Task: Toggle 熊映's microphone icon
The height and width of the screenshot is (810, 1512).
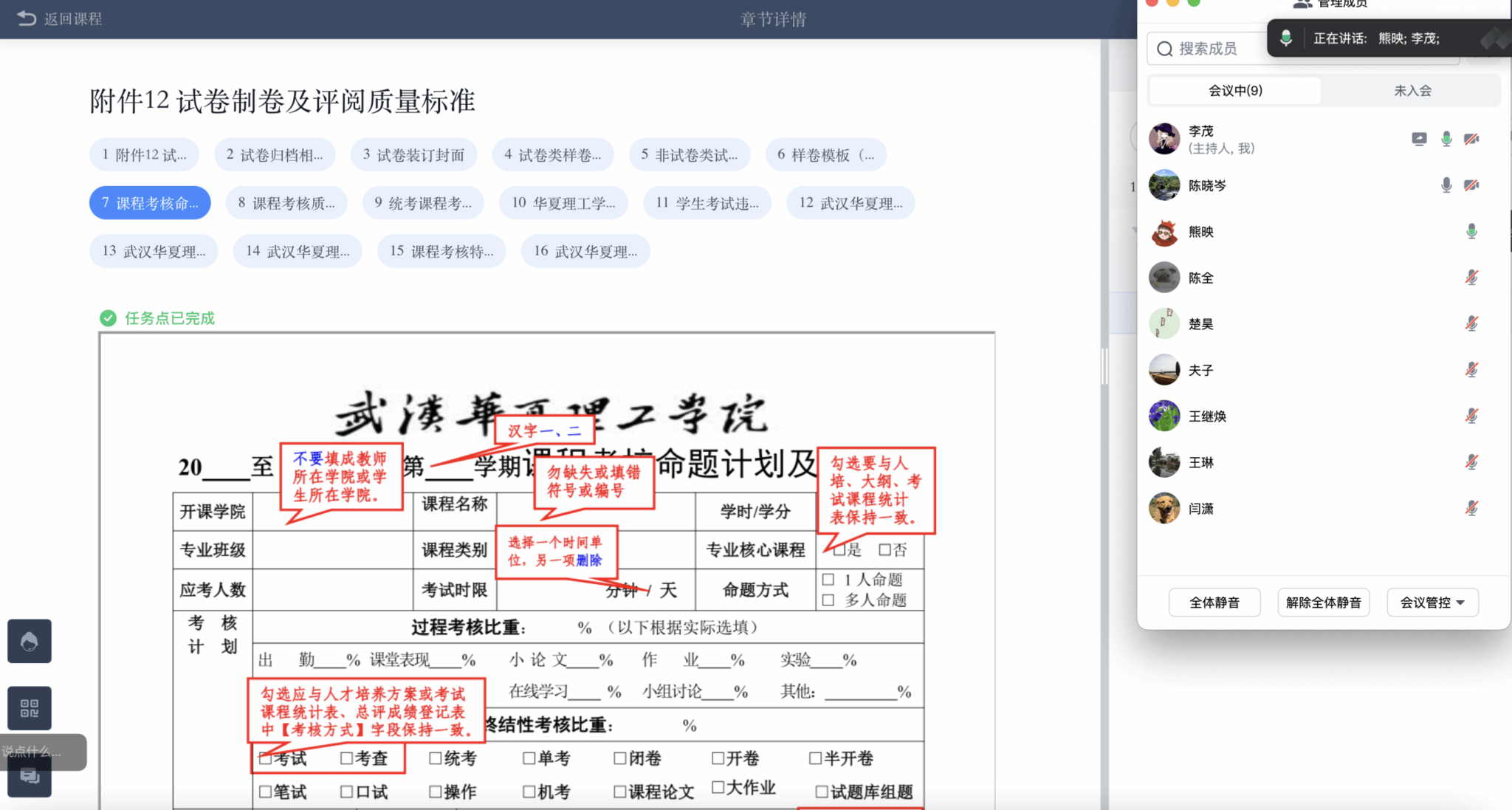Action: [x=1471, y=232]
